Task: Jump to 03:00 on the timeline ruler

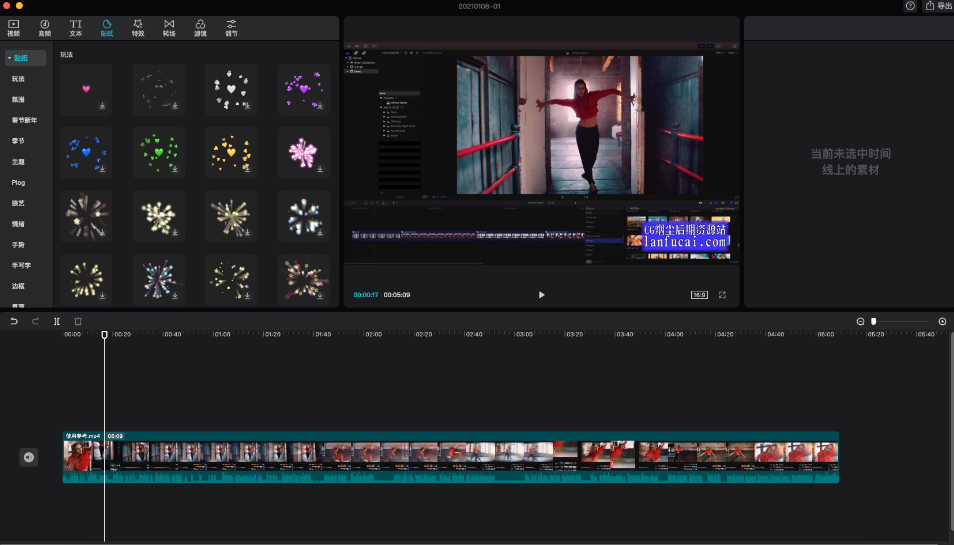Action: point(523,334)
